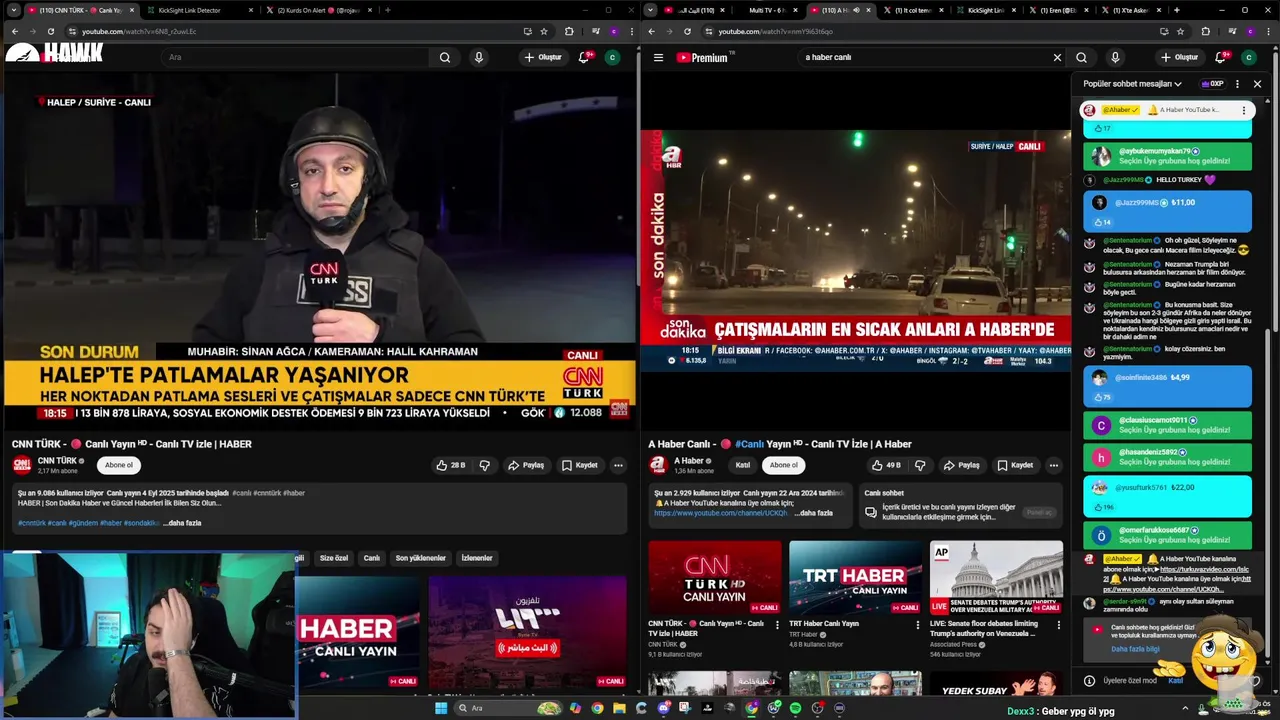
Task: Open notifications bell in right YouTube window
Action: (x=1220, y=57)
